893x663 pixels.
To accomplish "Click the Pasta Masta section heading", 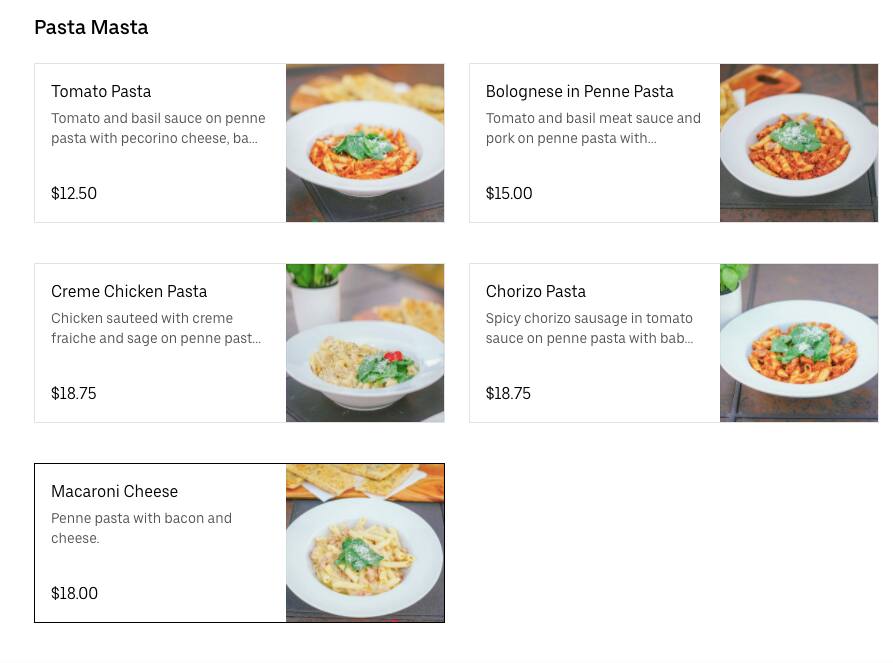I will (91, 28).
